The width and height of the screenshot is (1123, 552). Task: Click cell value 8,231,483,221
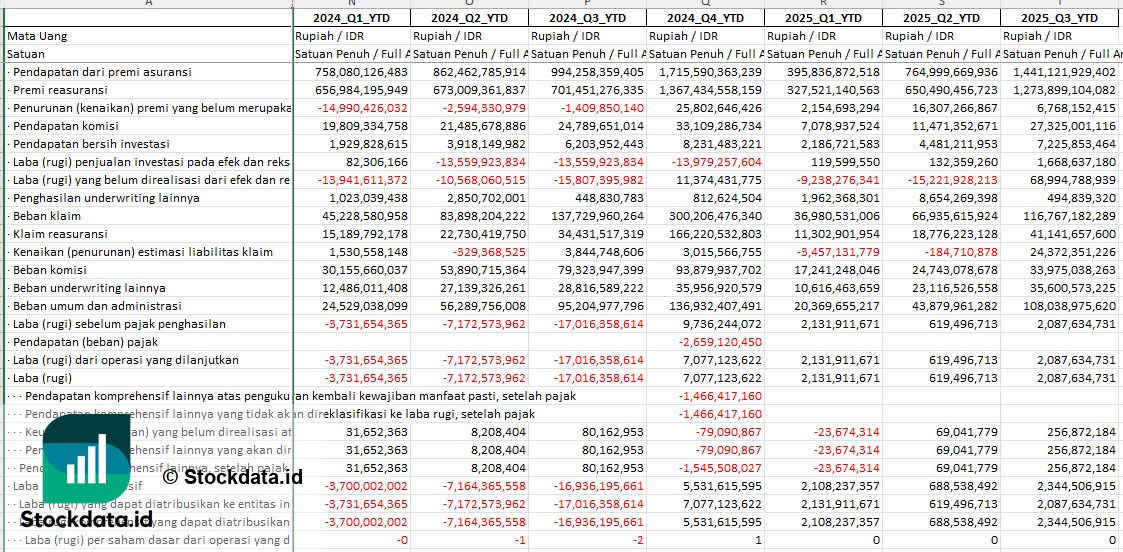[x=722, y=144]
